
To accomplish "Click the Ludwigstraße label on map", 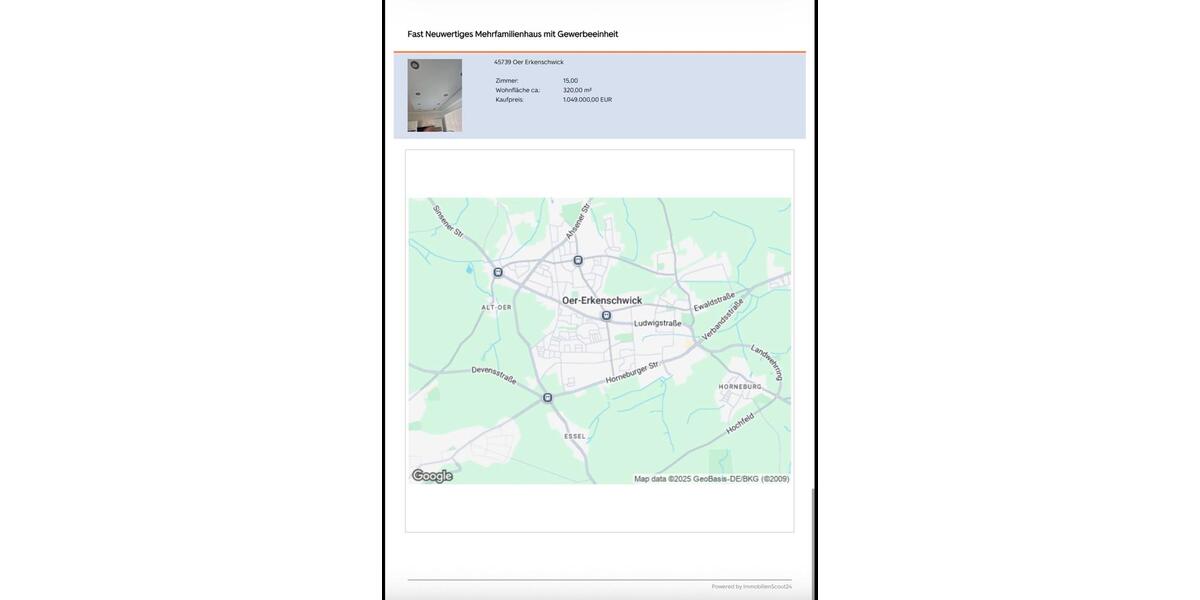I will pos(657,324).
